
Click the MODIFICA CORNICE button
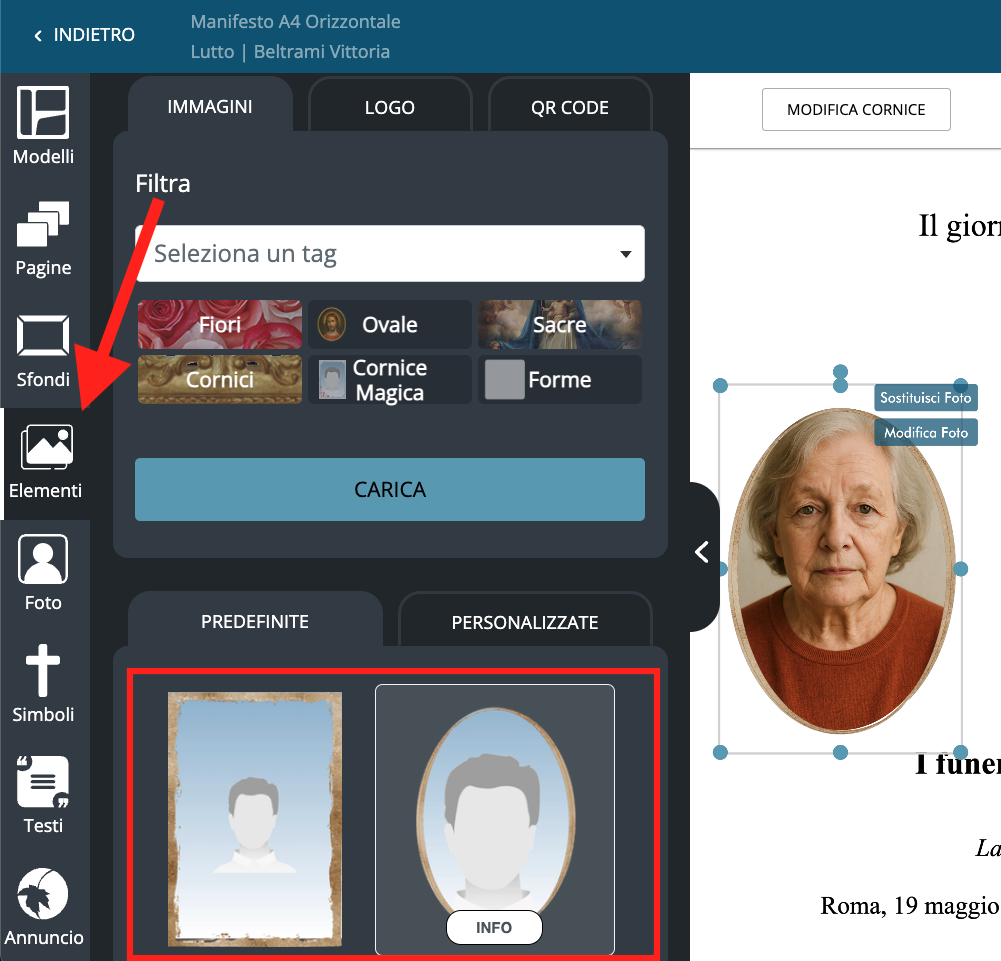pyautogui.click(x=855, y=110)
